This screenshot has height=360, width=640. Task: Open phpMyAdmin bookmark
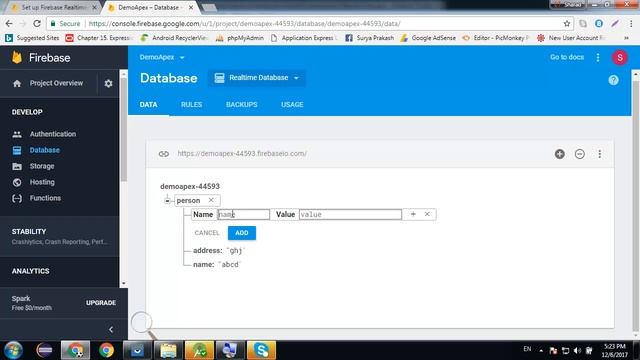click(x=239, y=38)
